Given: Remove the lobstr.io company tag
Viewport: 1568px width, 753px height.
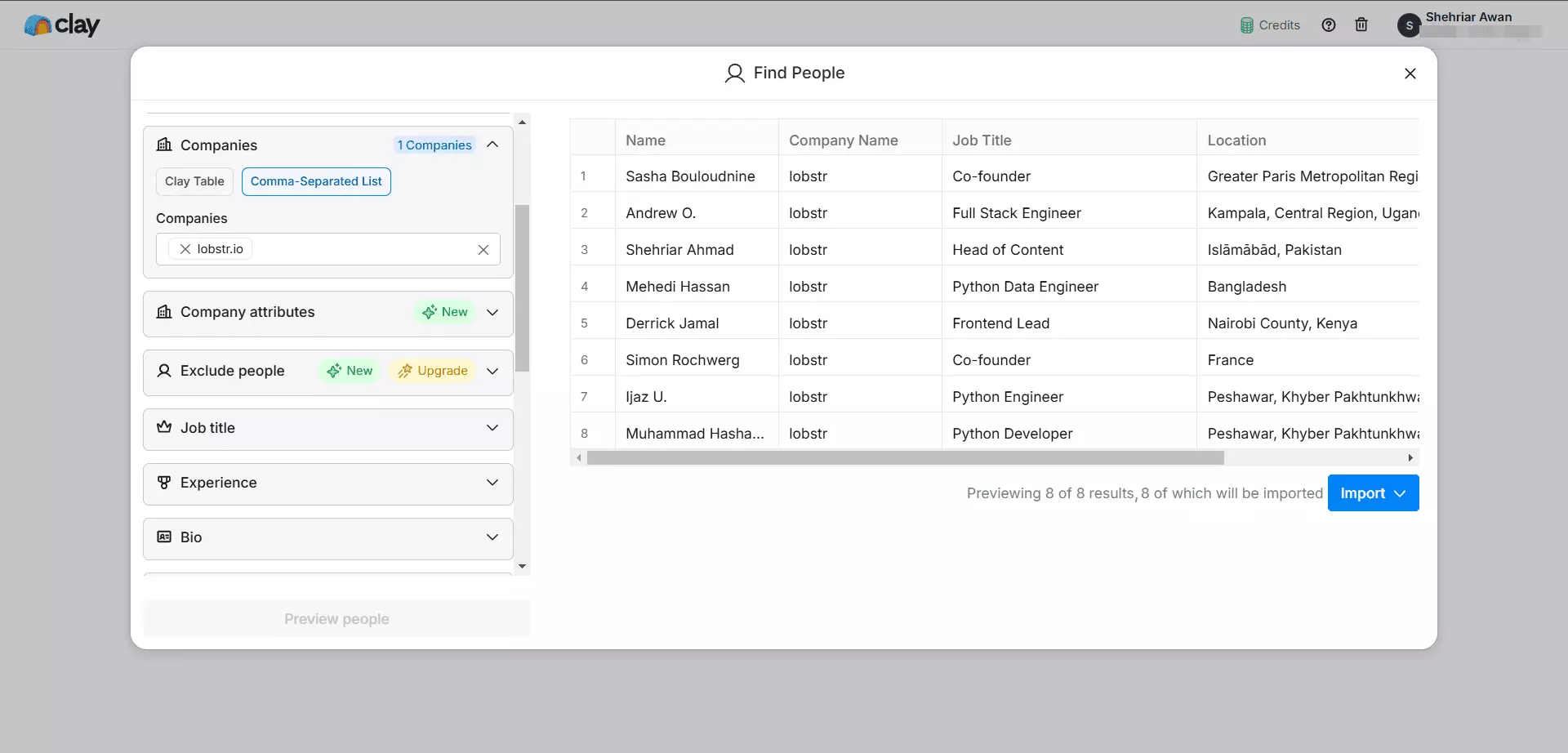Looking at the screenshot, I should [x=185, y=249].
